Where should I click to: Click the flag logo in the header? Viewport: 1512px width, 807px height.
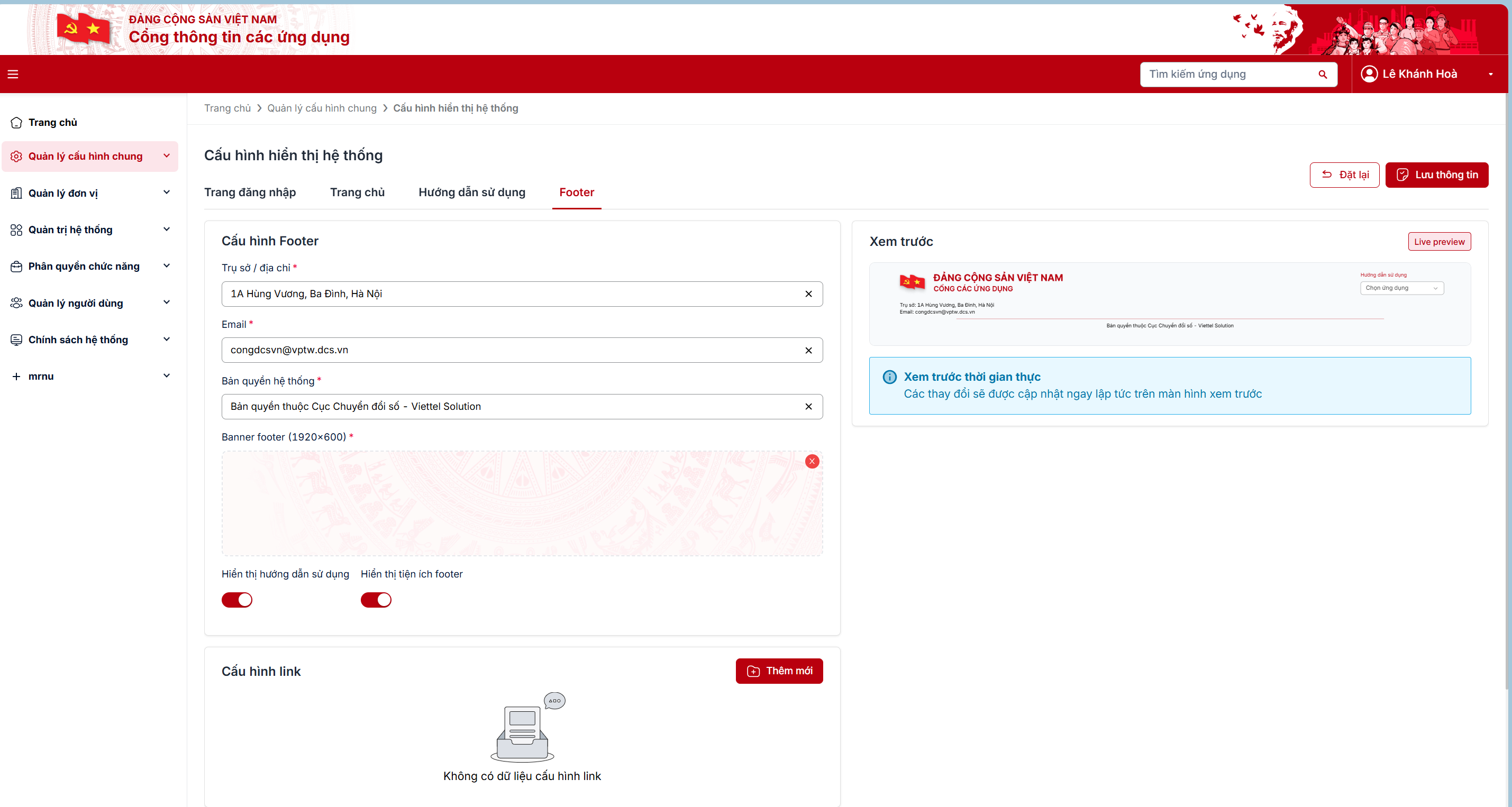click(x=84, y=28)
